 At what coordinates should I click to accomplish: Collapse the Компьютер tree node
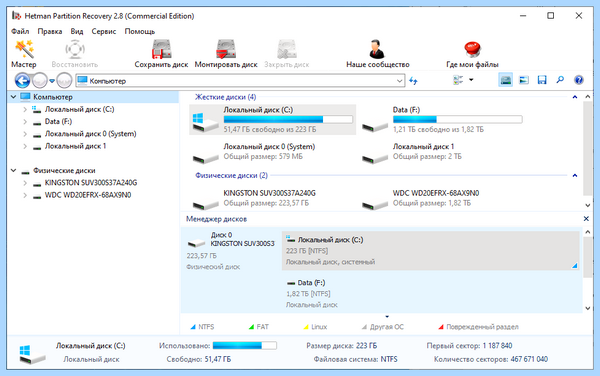tap(13, 97)
